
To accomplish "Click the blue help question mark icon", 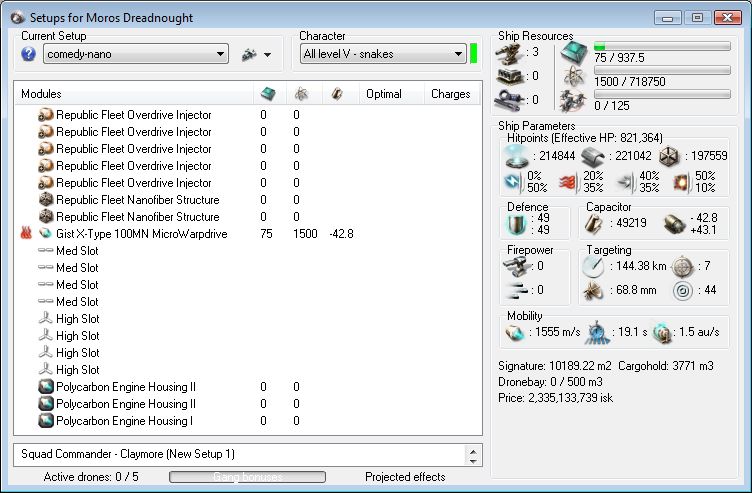I will (x=28, y=54).
